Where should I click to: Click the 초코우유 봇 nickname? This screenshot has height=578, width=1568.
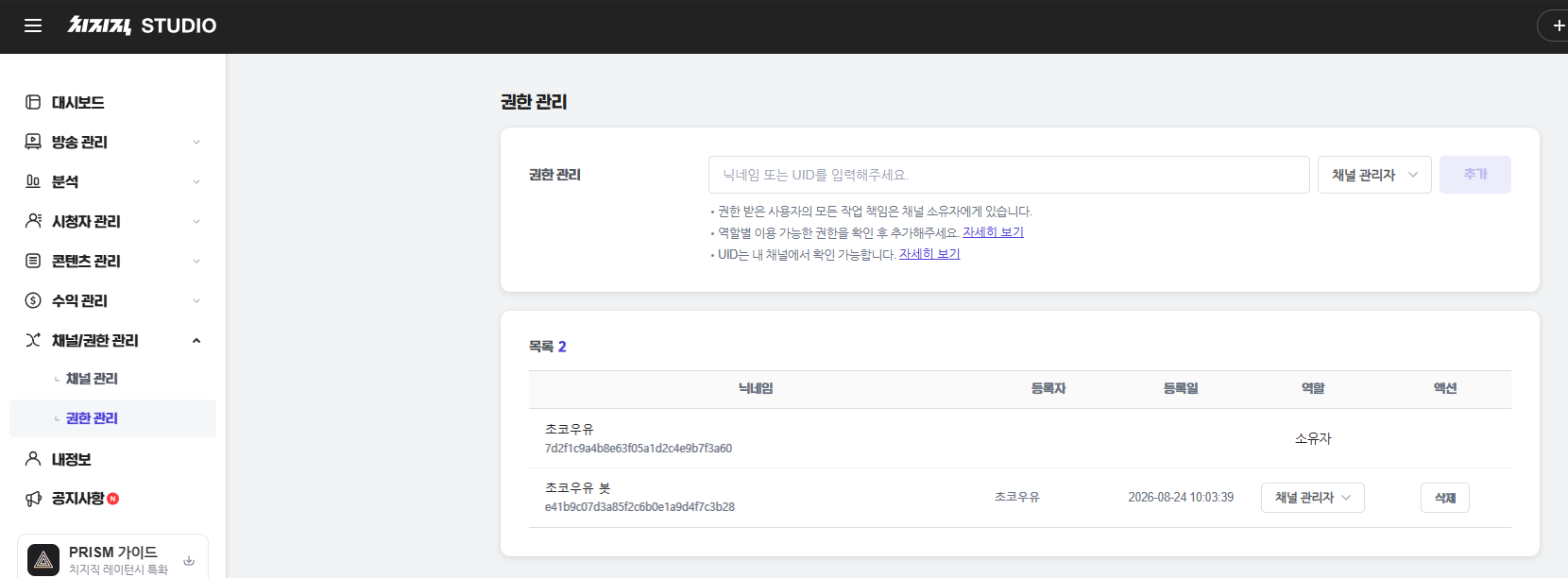578,488
